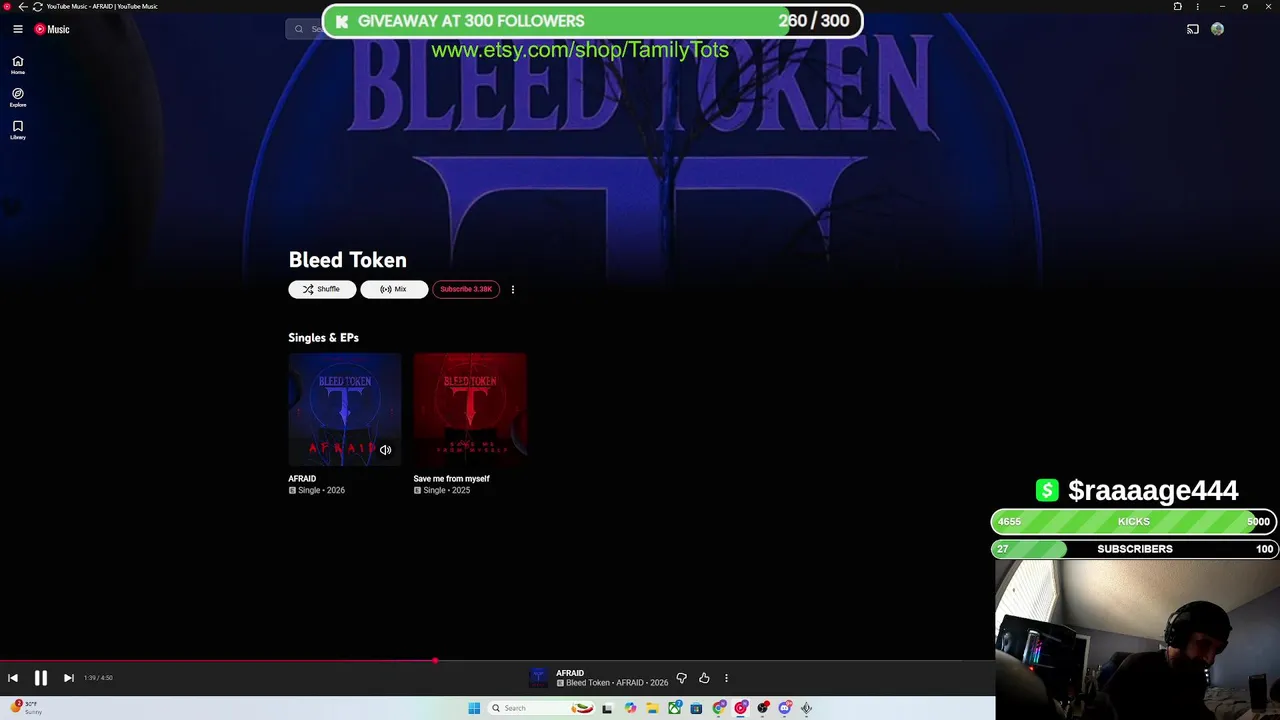
Task: Open the weather widget in taskbar
Action: pos(25,707)
